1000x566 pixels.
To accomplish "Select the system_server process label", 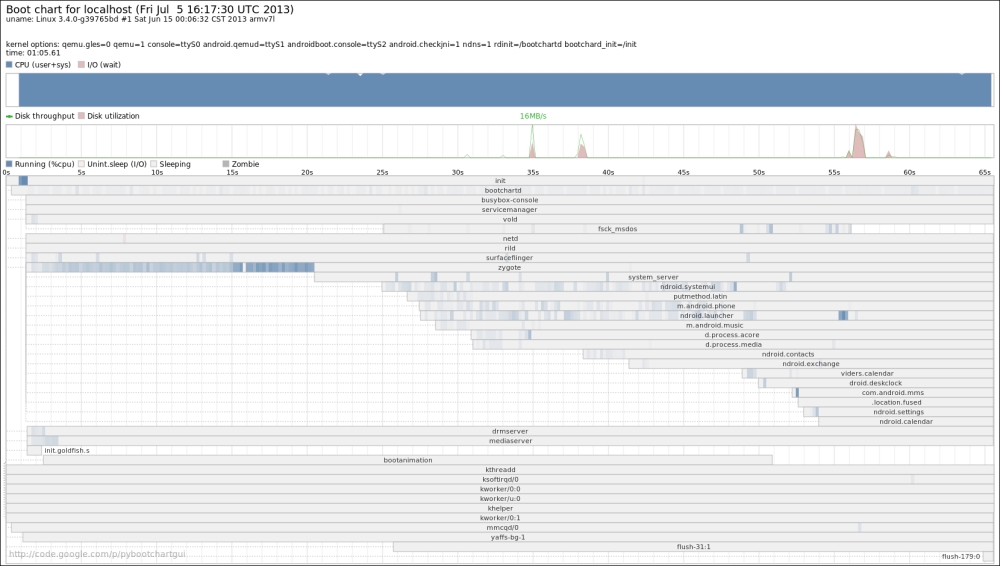I will [x=653, y=277].
